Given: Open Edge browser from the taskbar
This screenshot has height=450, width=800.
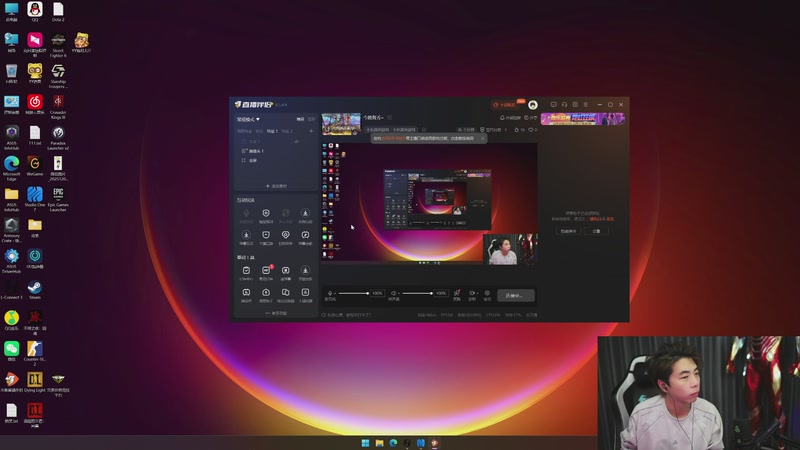Looking at the screenshot, I should [x=393, y=443].
